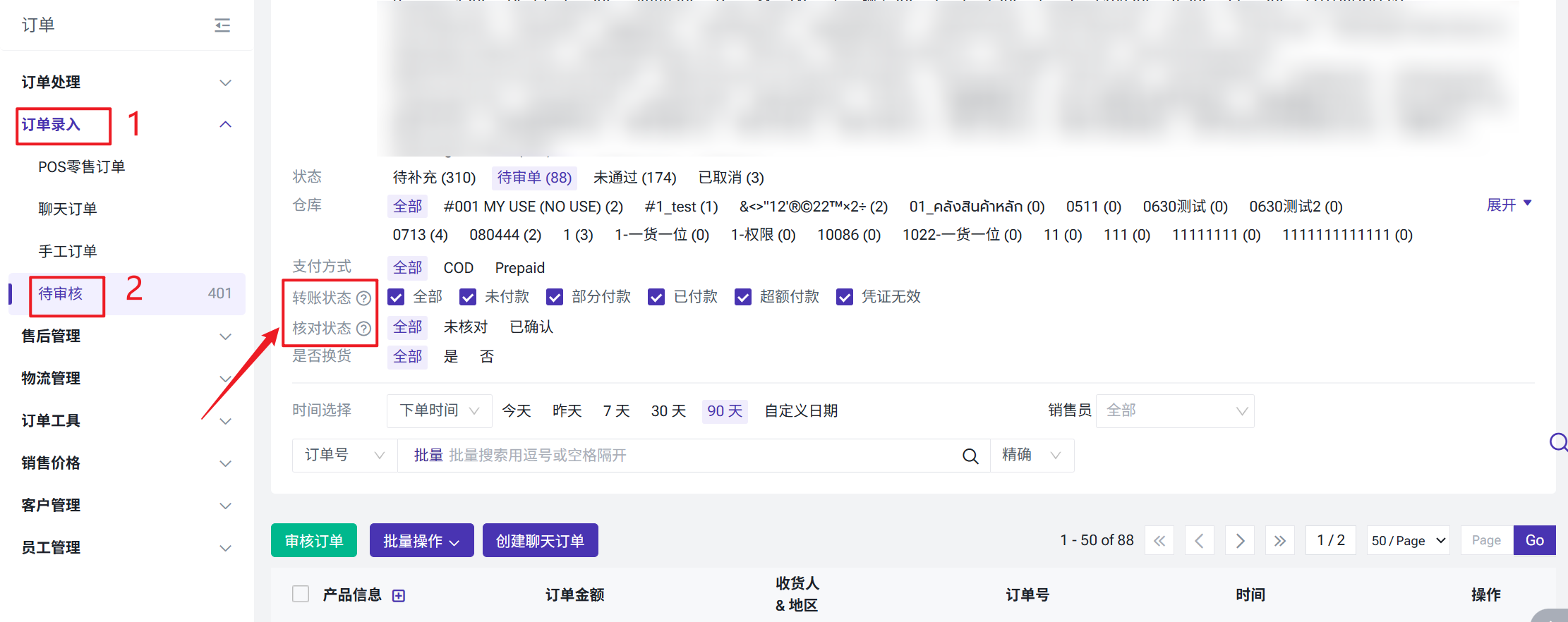1568x622 pixels.
Task: Select 昨天 time range
Action: coord(567,411)
